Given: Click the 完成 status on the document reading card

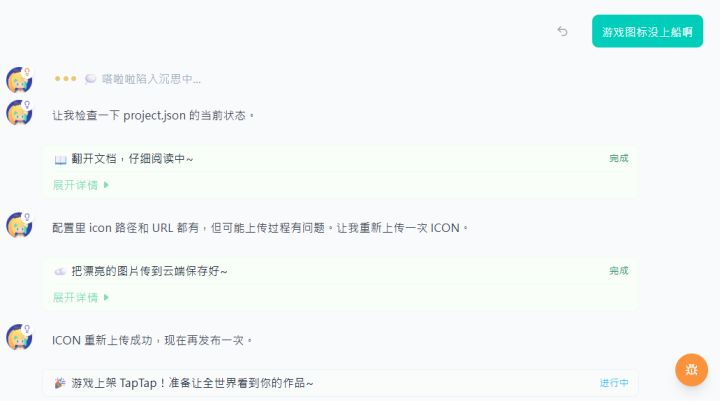Looking at the screenshot, I should (619, 158).
